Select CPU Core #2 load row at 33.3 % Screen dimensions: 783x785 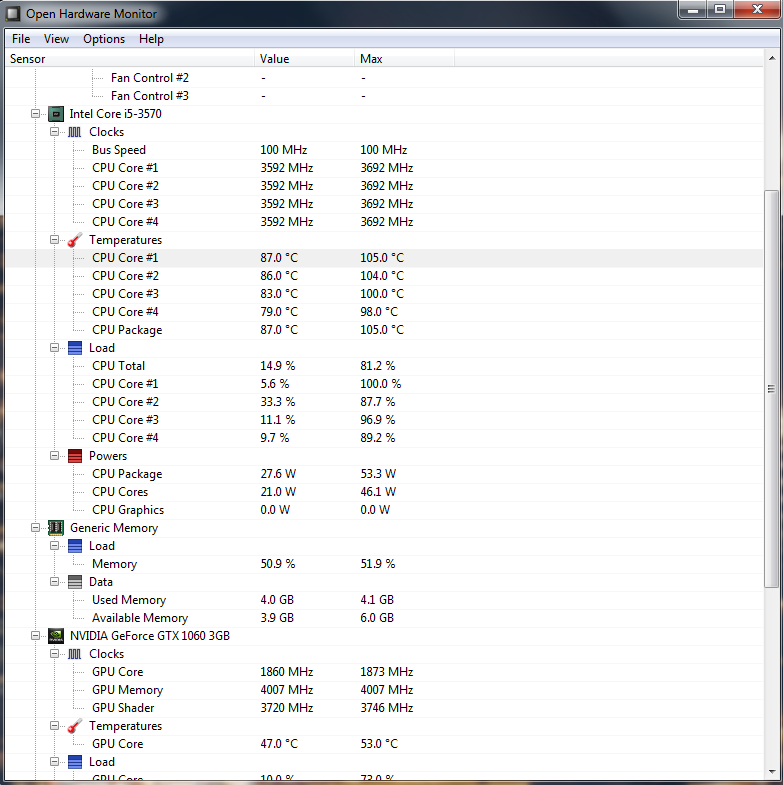coord(384,402)
